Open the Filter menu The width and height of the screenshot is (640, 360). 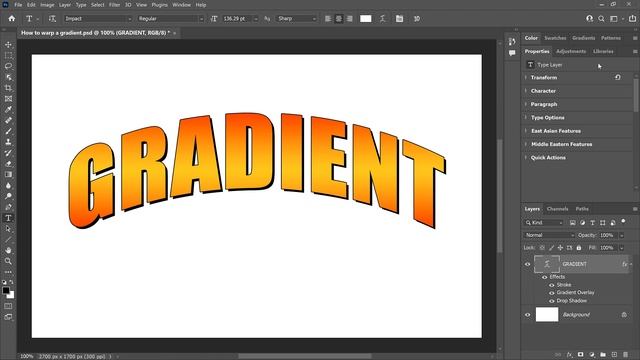coord(114,5)
